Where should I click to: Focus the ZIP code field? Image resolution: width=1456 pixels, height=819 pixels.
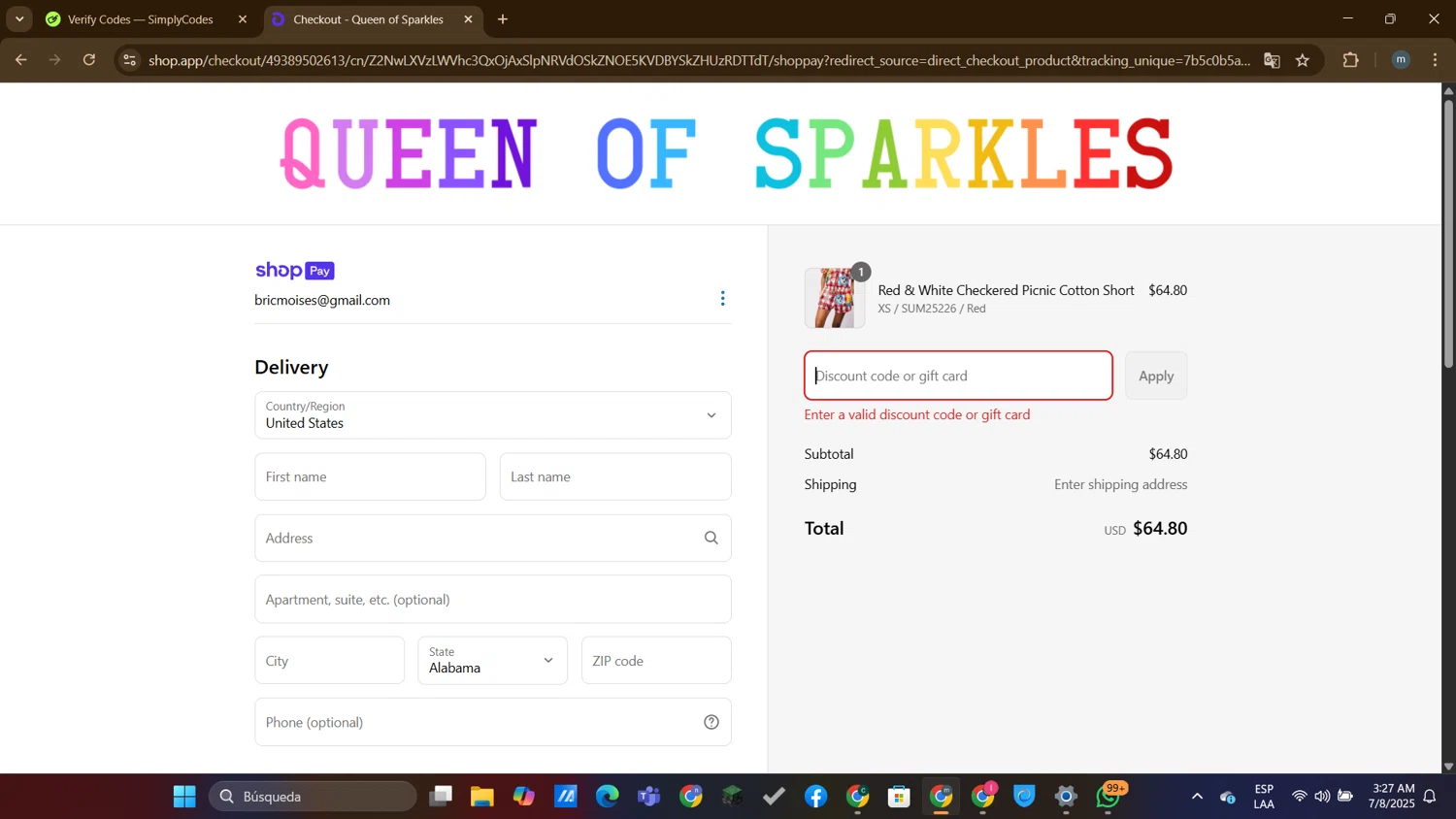(x=656, y=661)
